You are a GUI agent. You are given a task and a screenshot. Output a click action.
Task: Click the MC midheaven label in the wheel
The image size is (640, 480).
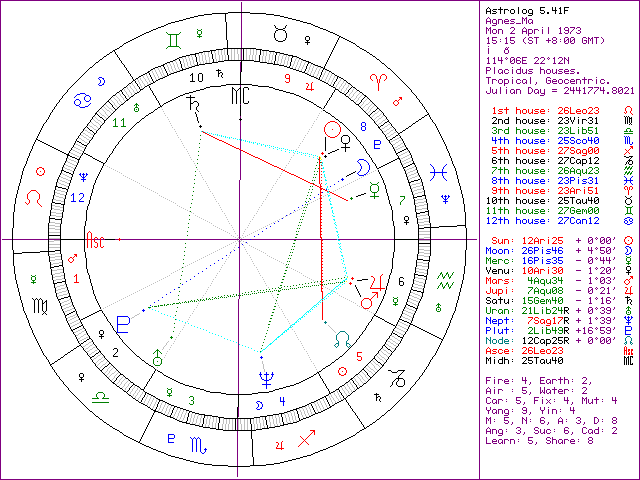(240, 96)
